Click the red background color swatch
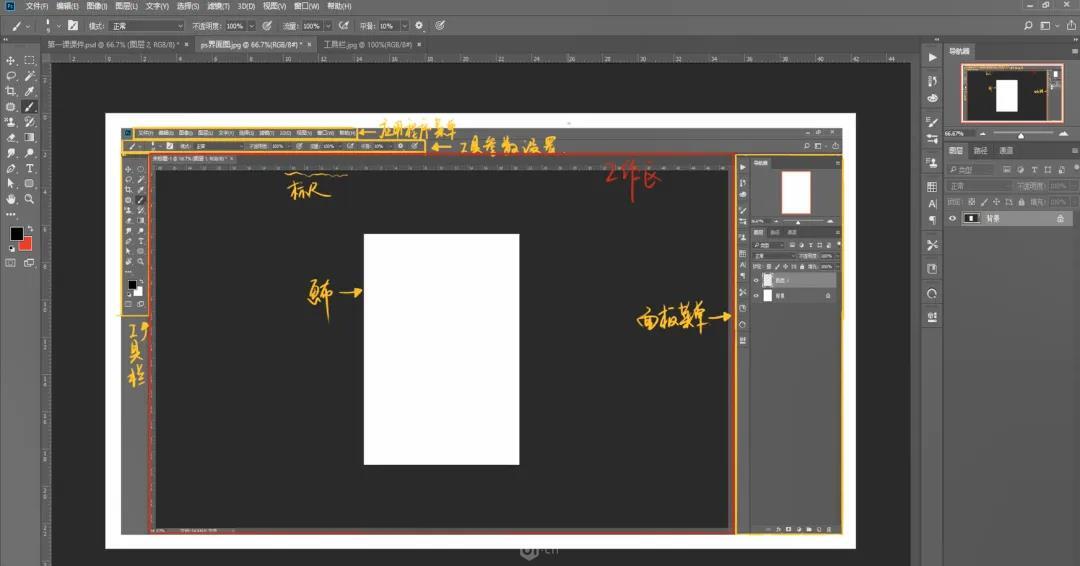Viewport: 1080px width, 566px height. pos(25,243)
